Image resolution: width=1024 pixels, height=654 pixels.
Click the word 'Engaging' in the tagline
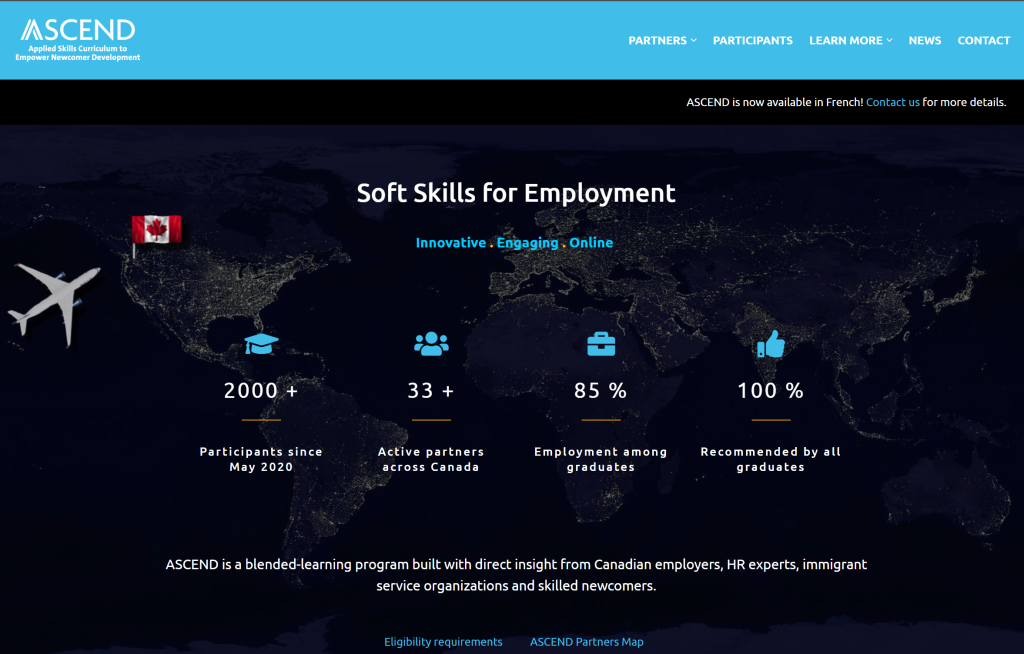point(528,243)
